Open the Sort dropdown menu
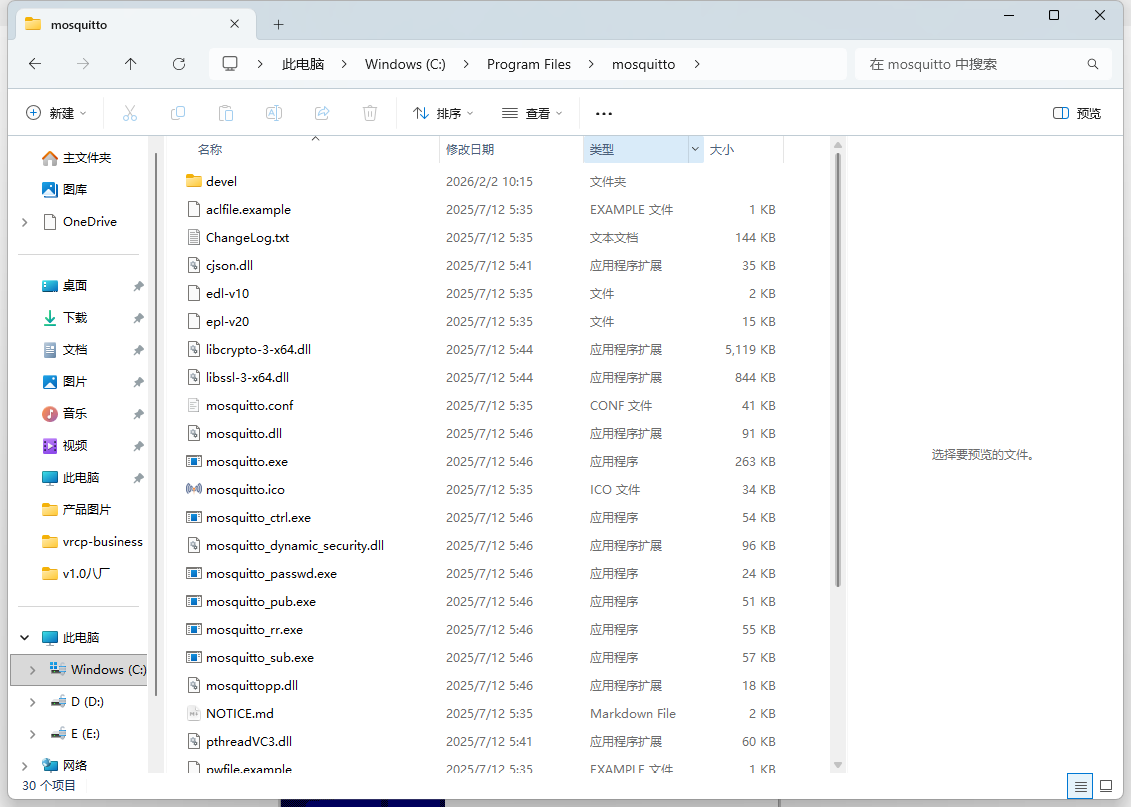 [x=443, y=113]
